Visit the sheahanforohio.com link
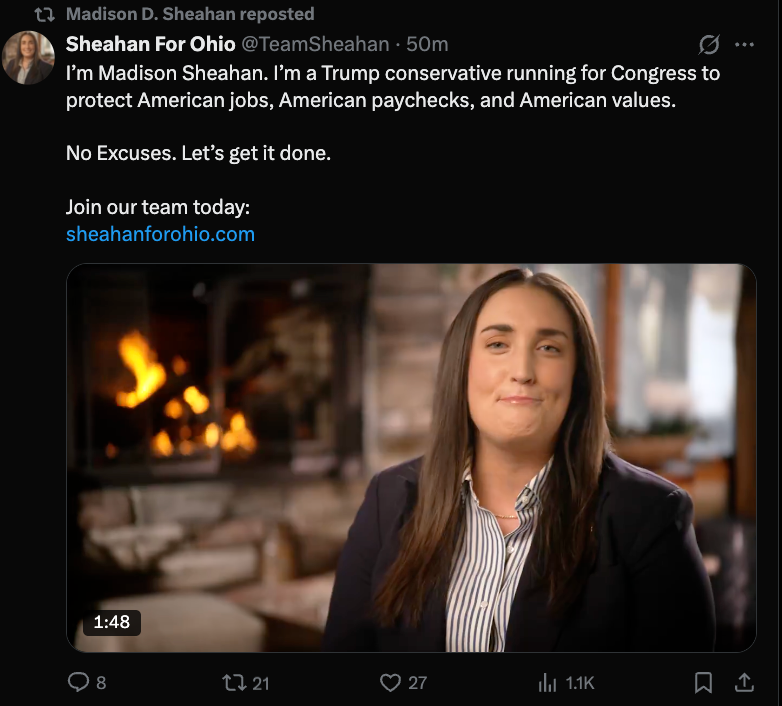782x706 pixels. (160, 234)
